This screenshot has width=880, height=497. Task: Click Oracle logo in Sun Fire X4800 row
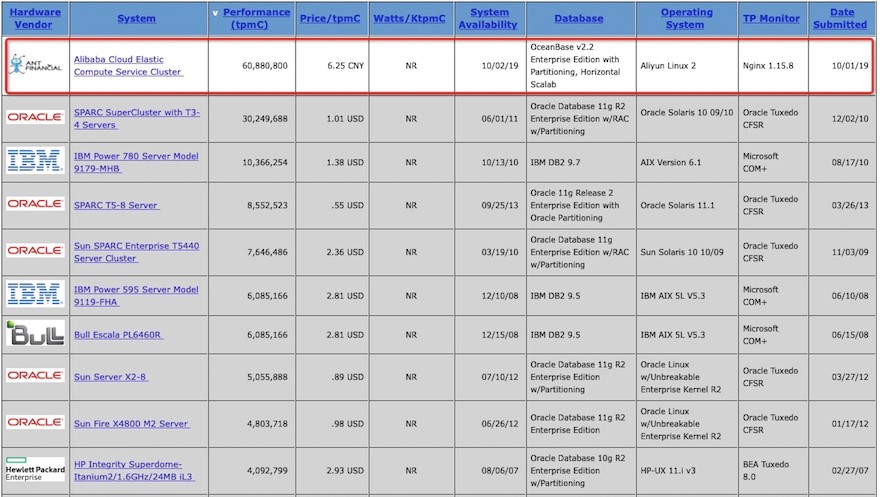click(x=35, y=422)
